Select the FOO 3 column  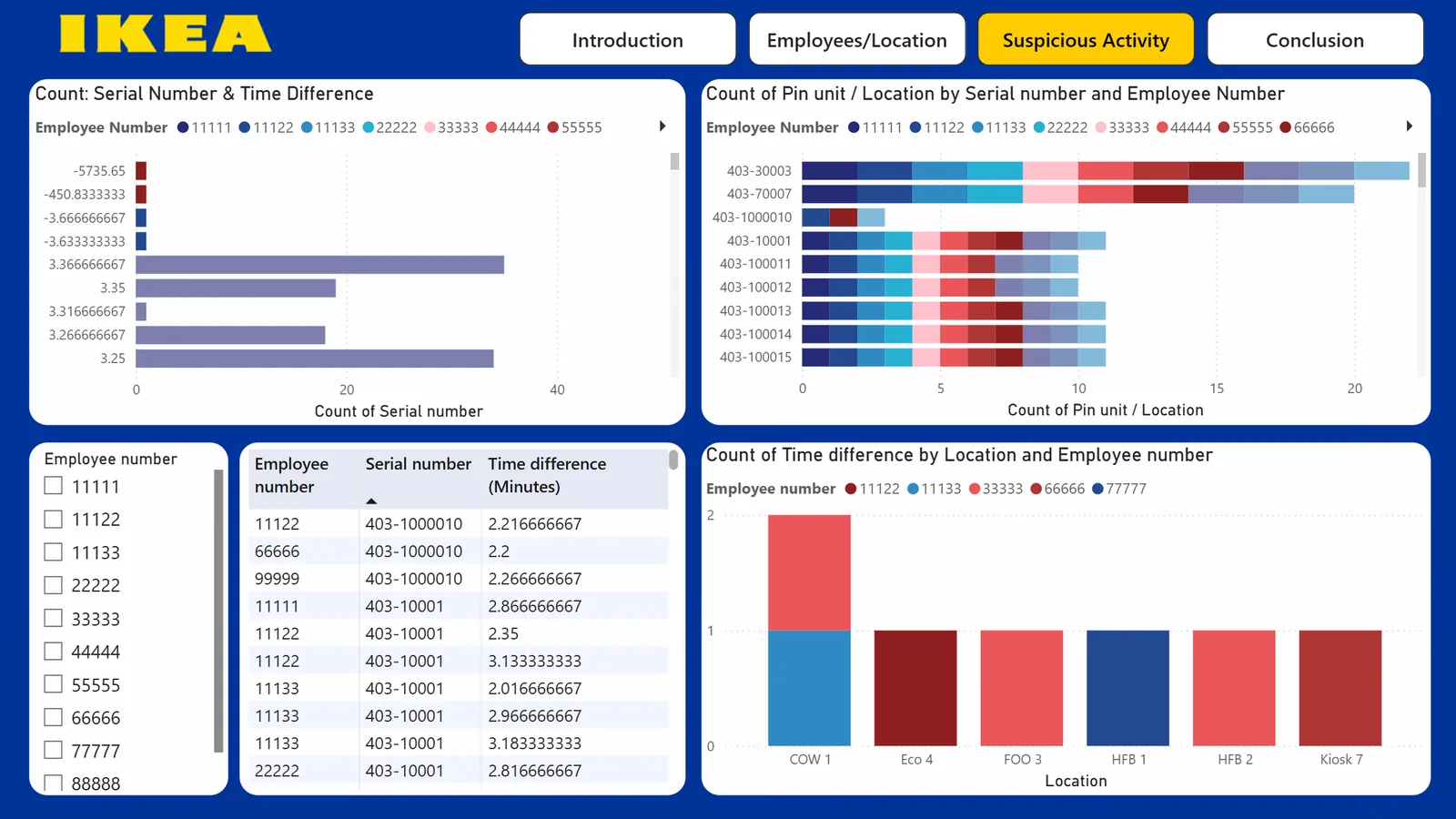tap(1022, 688)
